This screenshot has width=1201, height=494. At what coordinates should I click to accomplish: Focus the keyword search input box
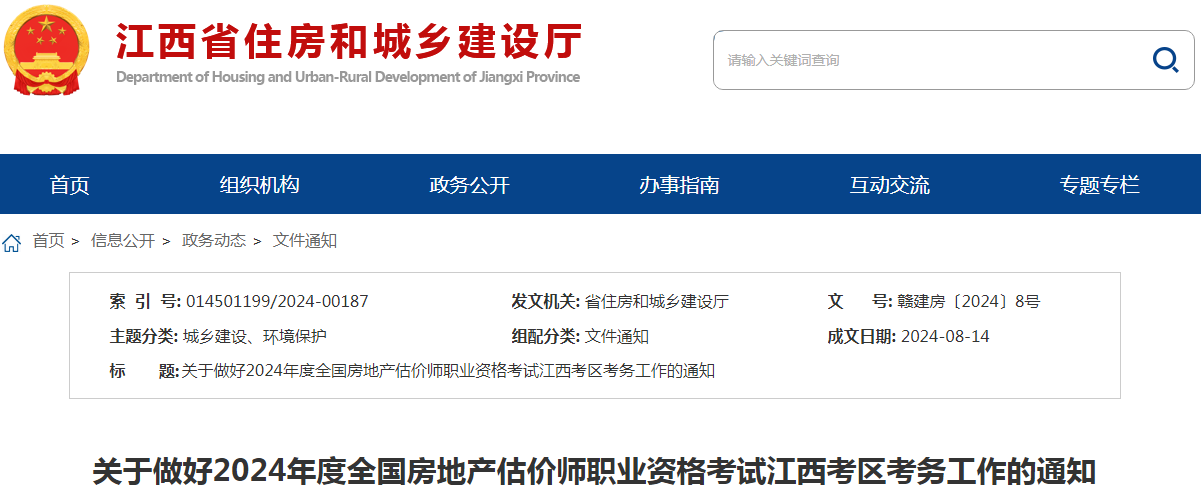coord(930,60)
